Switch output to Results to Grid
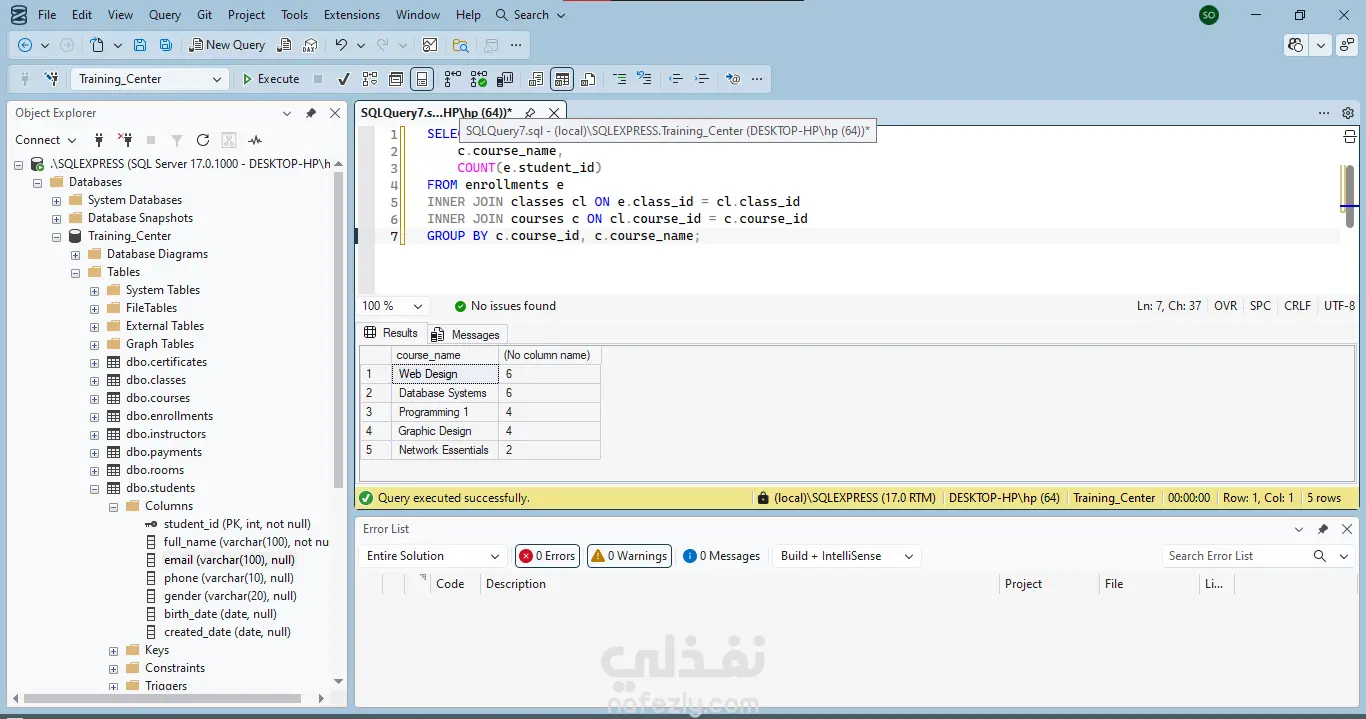 pos(562,79)
